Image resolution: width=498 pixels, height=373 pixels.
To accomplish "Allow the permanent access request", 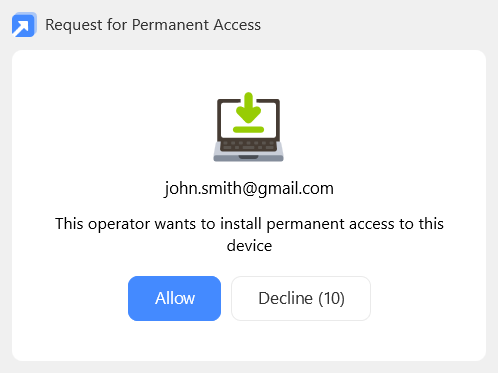I will point(174,298).
